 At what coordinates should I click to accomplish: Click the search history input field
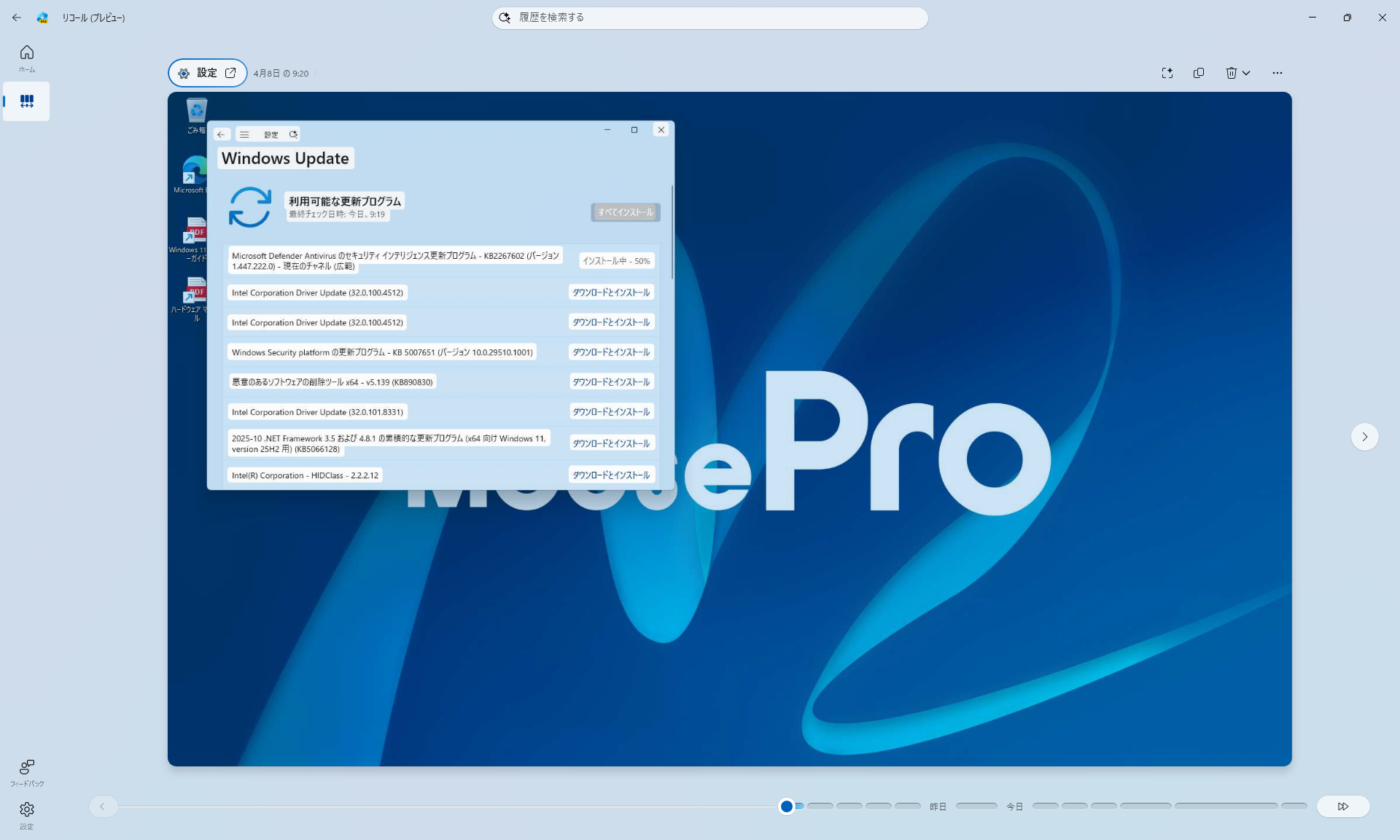pos(709,17)
